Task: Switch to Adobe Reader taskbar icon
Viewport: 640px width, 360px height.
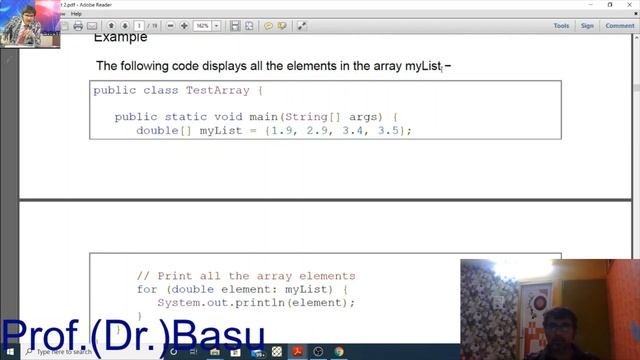Action: [x=298, y=351]
